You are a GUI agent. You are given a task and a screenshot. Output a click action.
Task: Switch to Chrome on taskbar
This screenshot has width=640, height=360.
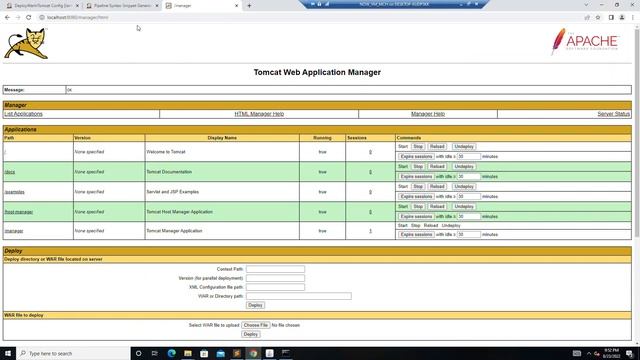(x=253, y=353)
